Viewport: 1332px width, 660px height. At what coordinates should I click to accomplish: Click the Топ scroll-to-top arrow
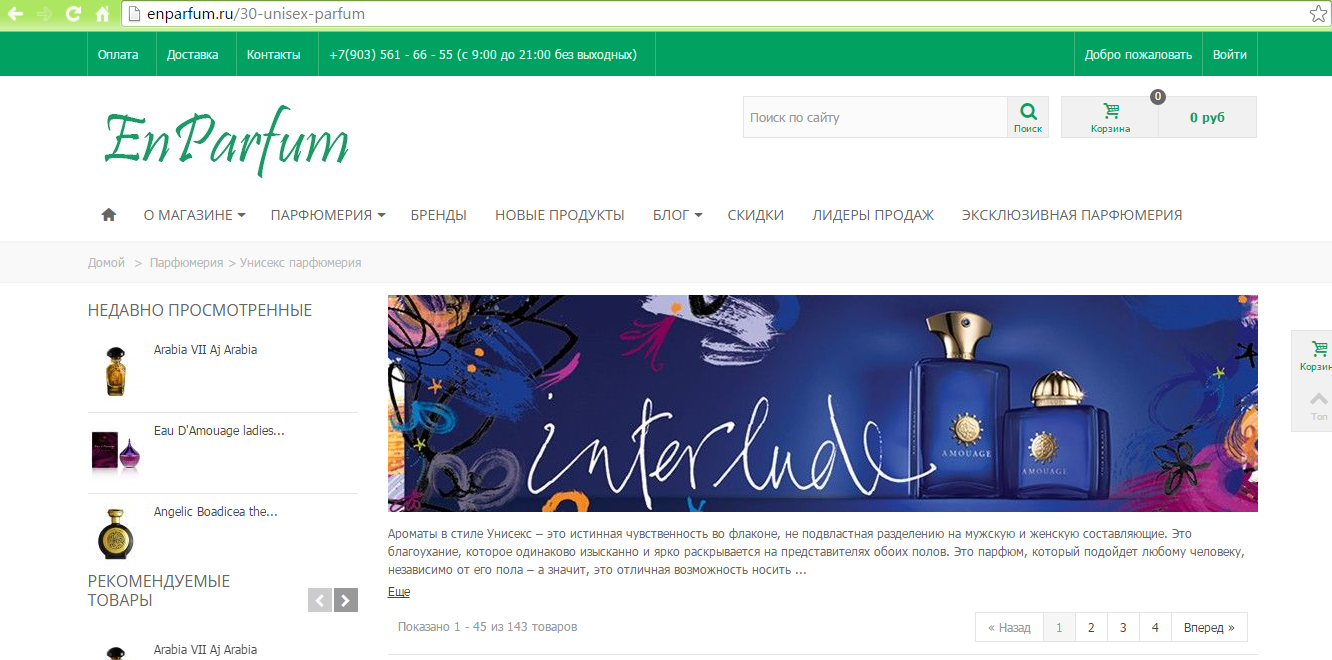(x=1318, y=407)
